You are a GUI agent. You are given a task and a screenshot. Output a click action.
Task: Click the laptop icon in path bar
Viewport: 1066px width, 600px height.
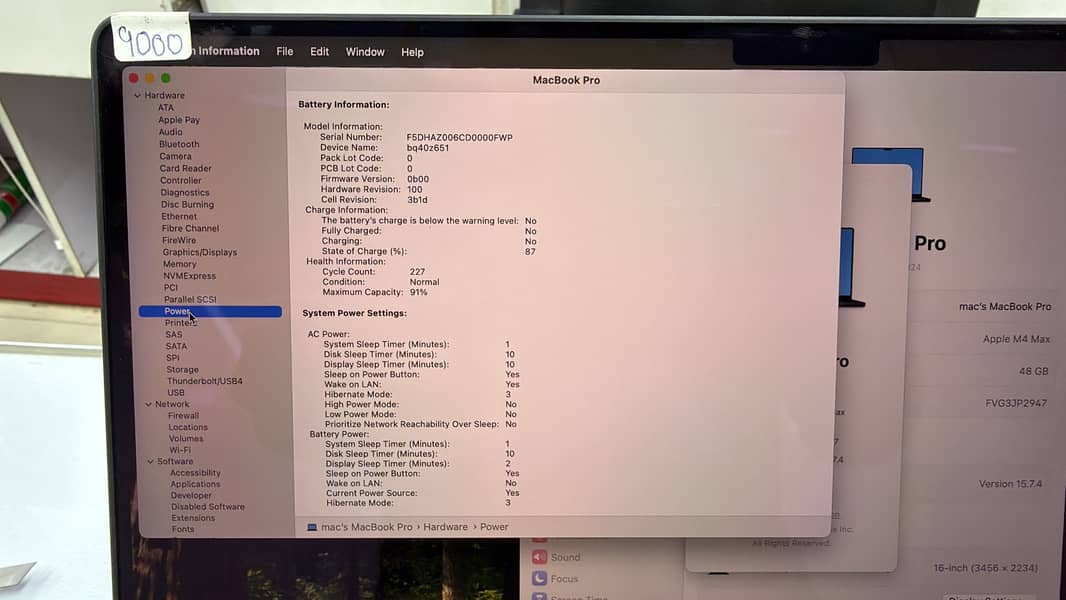tap(312, 527)
